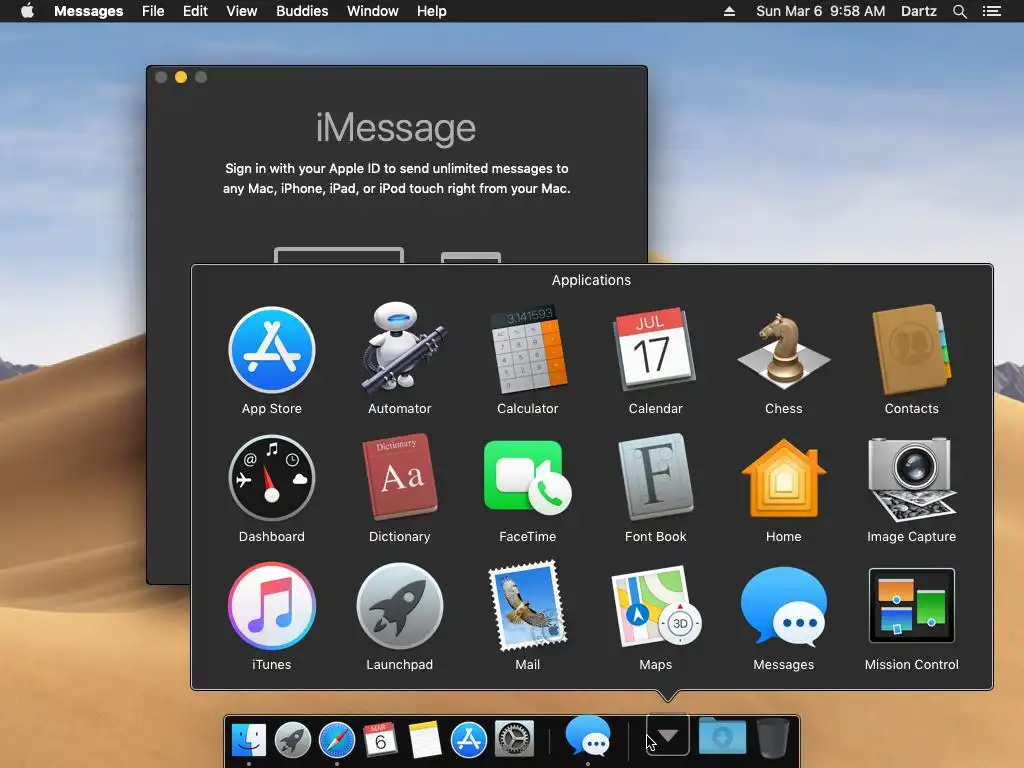Open Image Capture app
This screenshot has width=1024, height=768.
[912, 478]
